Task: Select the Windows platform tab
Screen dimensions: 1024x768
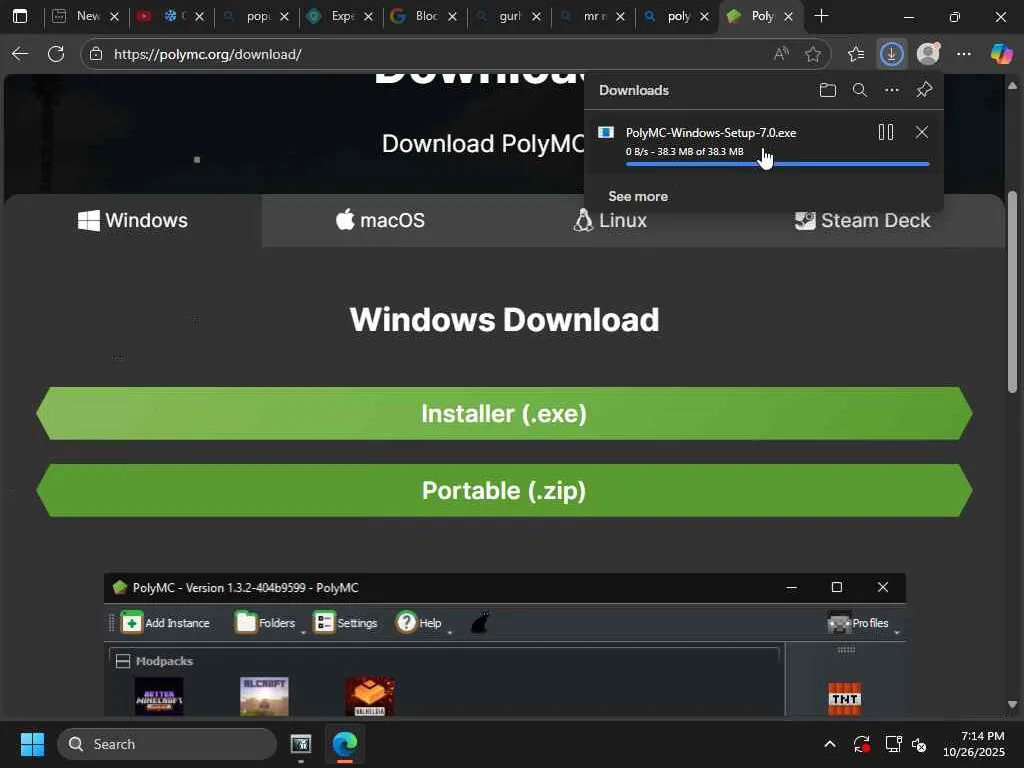Action: click(x=133, y=221)
